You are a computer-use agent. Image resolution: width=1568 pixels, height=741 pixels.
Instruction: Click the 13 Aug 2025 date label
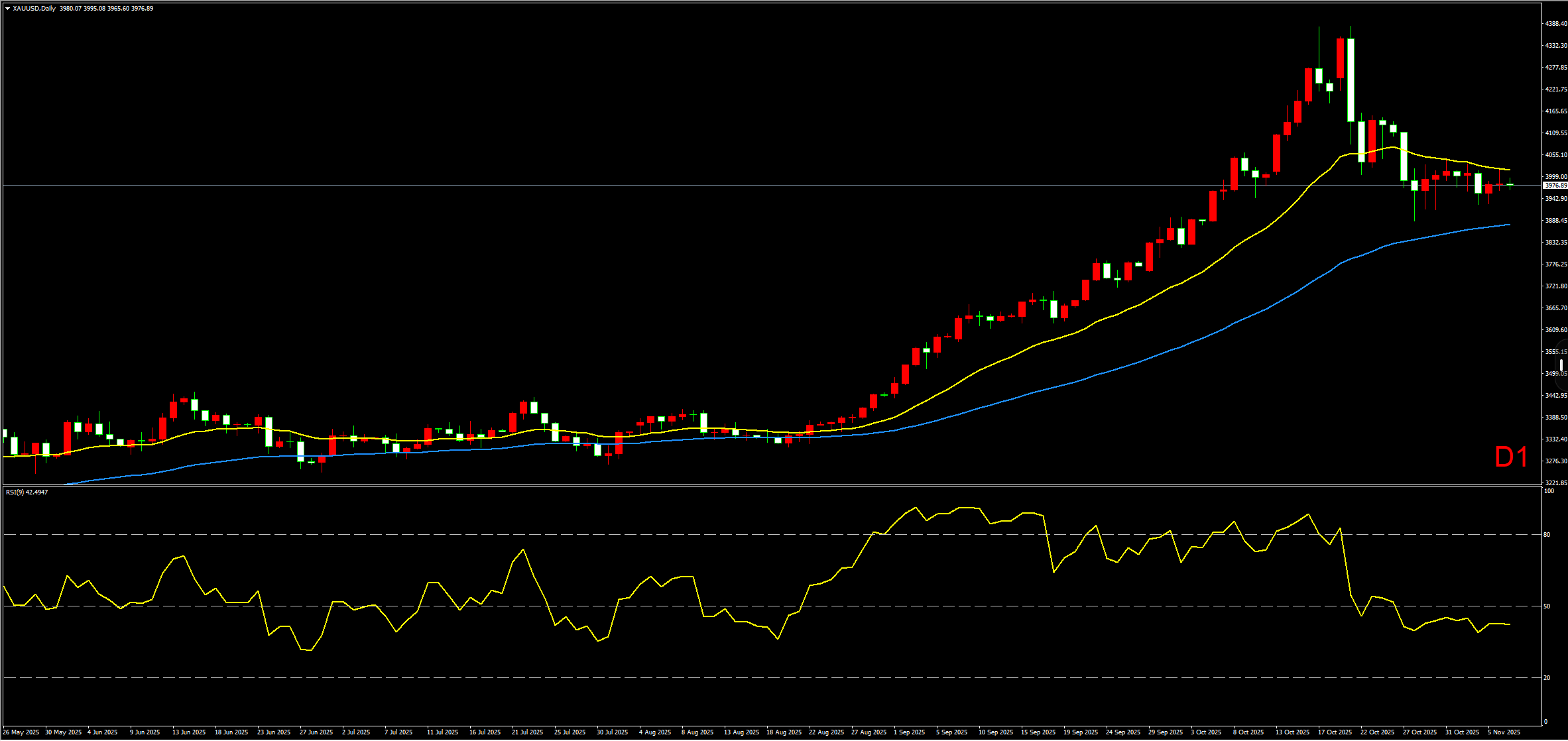pos(741,732)
